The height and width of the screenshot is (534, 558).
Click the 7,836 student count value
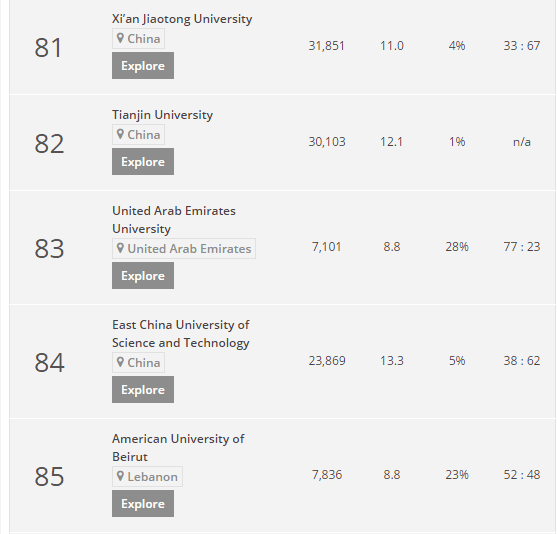(x=327, y=475)
